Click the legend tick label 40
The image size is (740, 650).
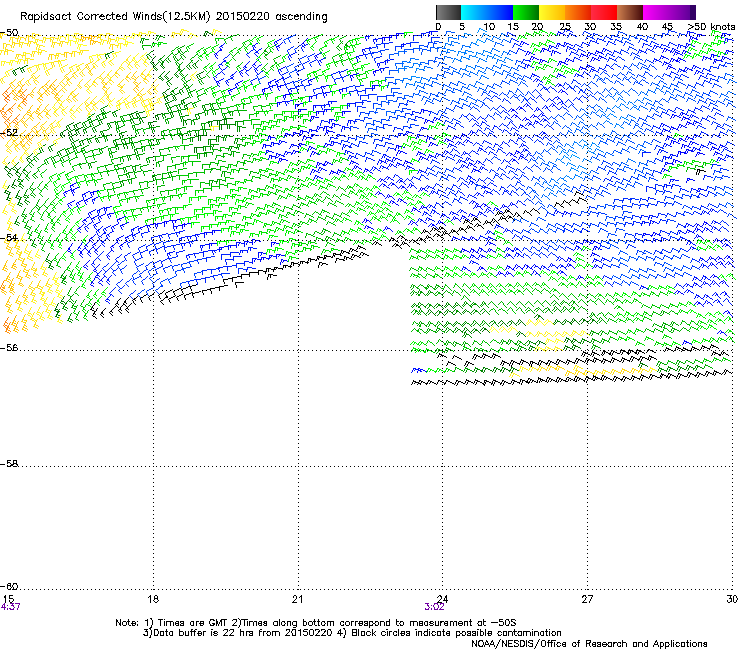[642, 27]
